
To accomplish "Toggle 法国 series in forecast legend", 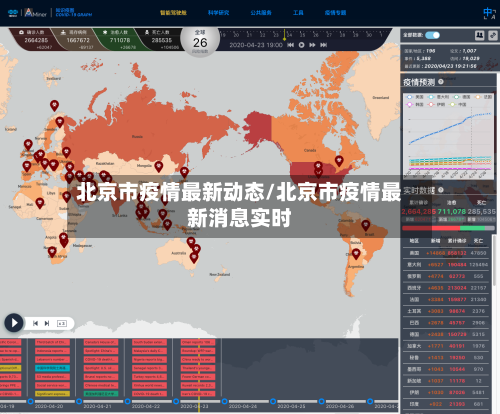I will coord(484,97).
